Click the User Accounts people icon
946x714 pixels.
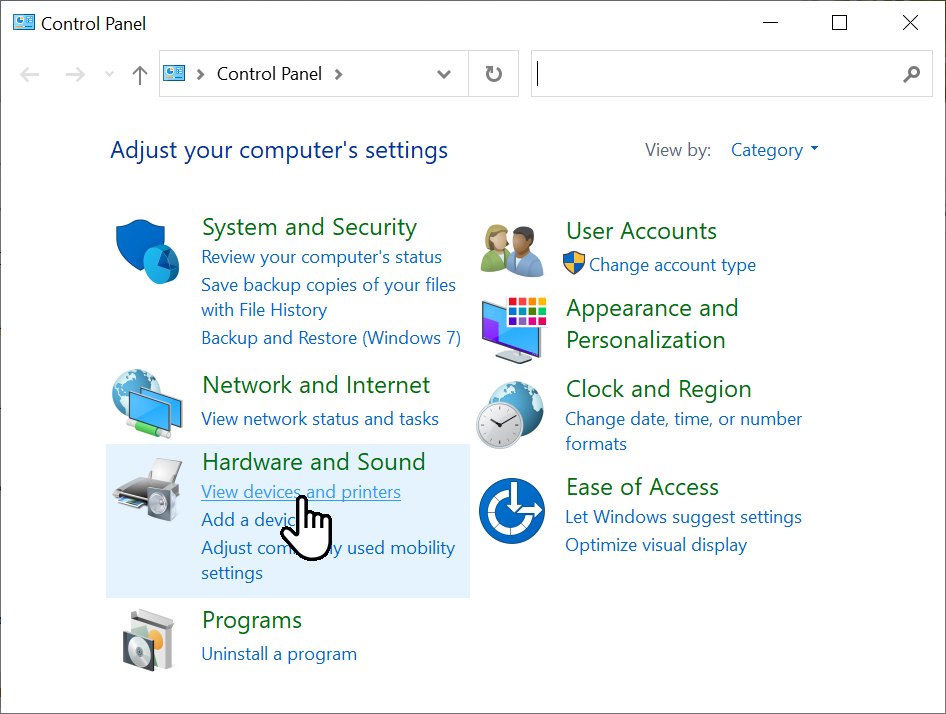click(511, 249)
